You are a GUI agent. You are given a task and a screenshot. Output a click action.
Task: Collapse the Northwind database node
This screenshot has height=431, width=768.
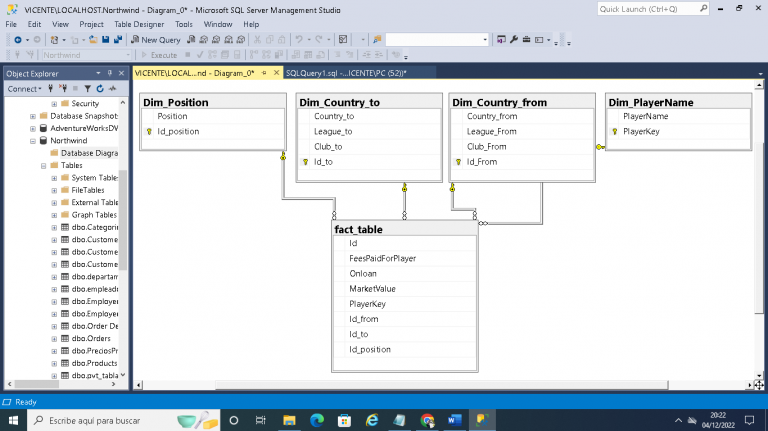[32, 141]
